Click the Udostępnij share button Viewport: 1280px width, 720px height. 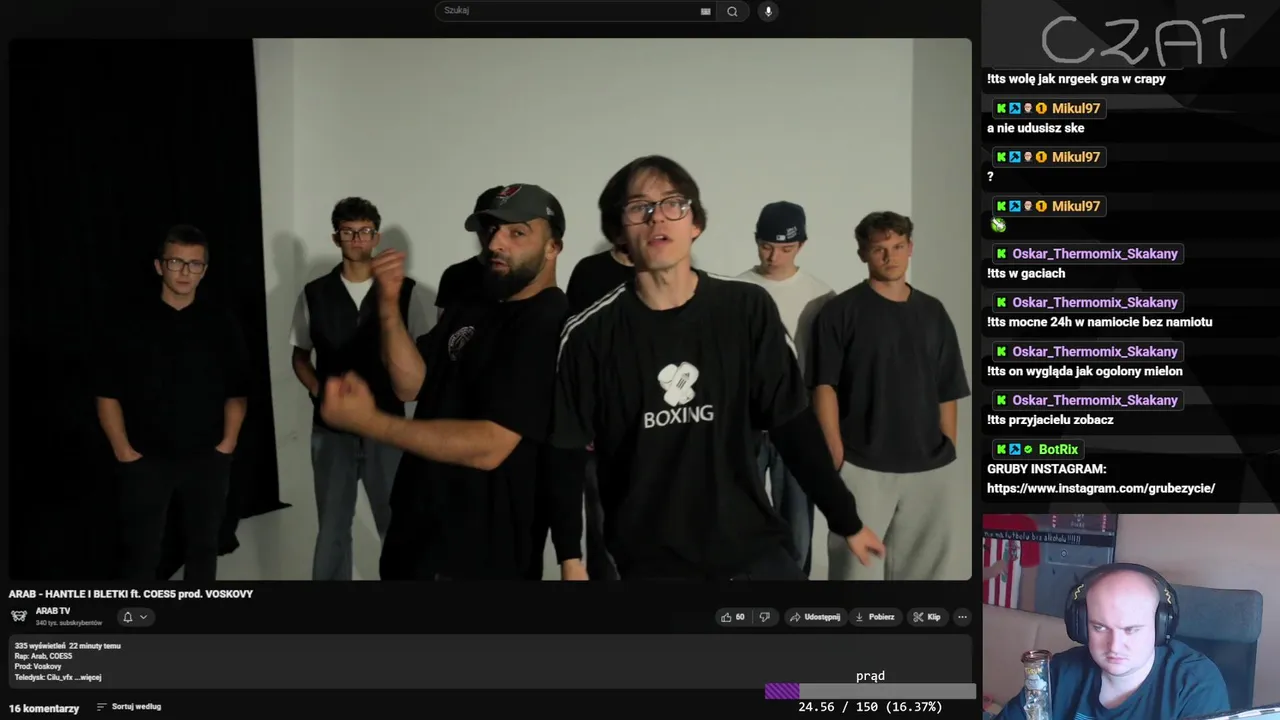(x=815, y=617)
